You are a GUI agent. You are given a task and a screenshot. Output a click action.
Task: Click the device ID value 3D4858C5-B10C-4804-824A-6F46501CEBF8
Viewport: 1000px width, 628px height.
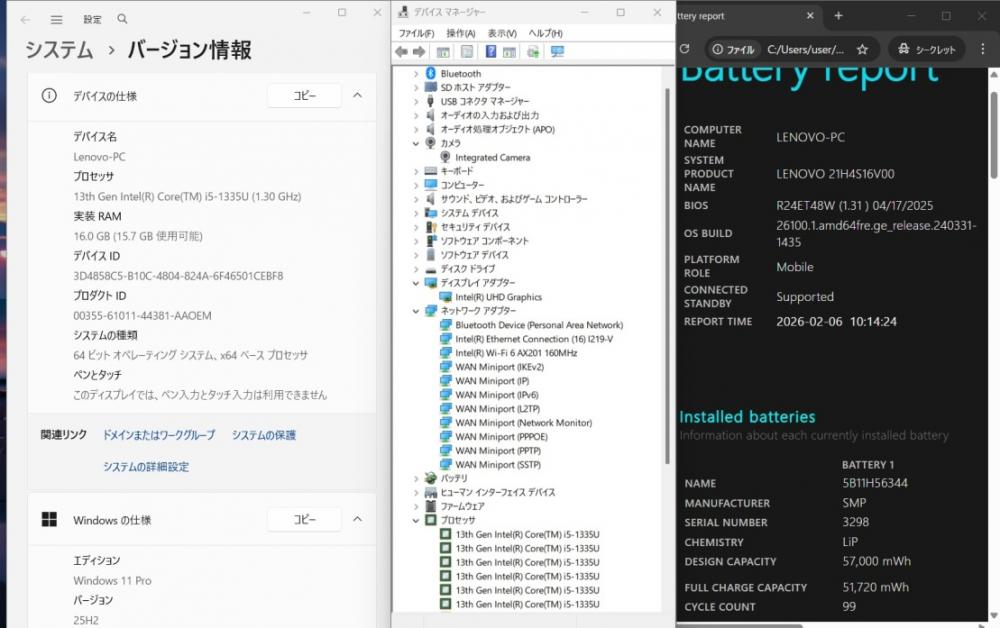coord(178,276)
